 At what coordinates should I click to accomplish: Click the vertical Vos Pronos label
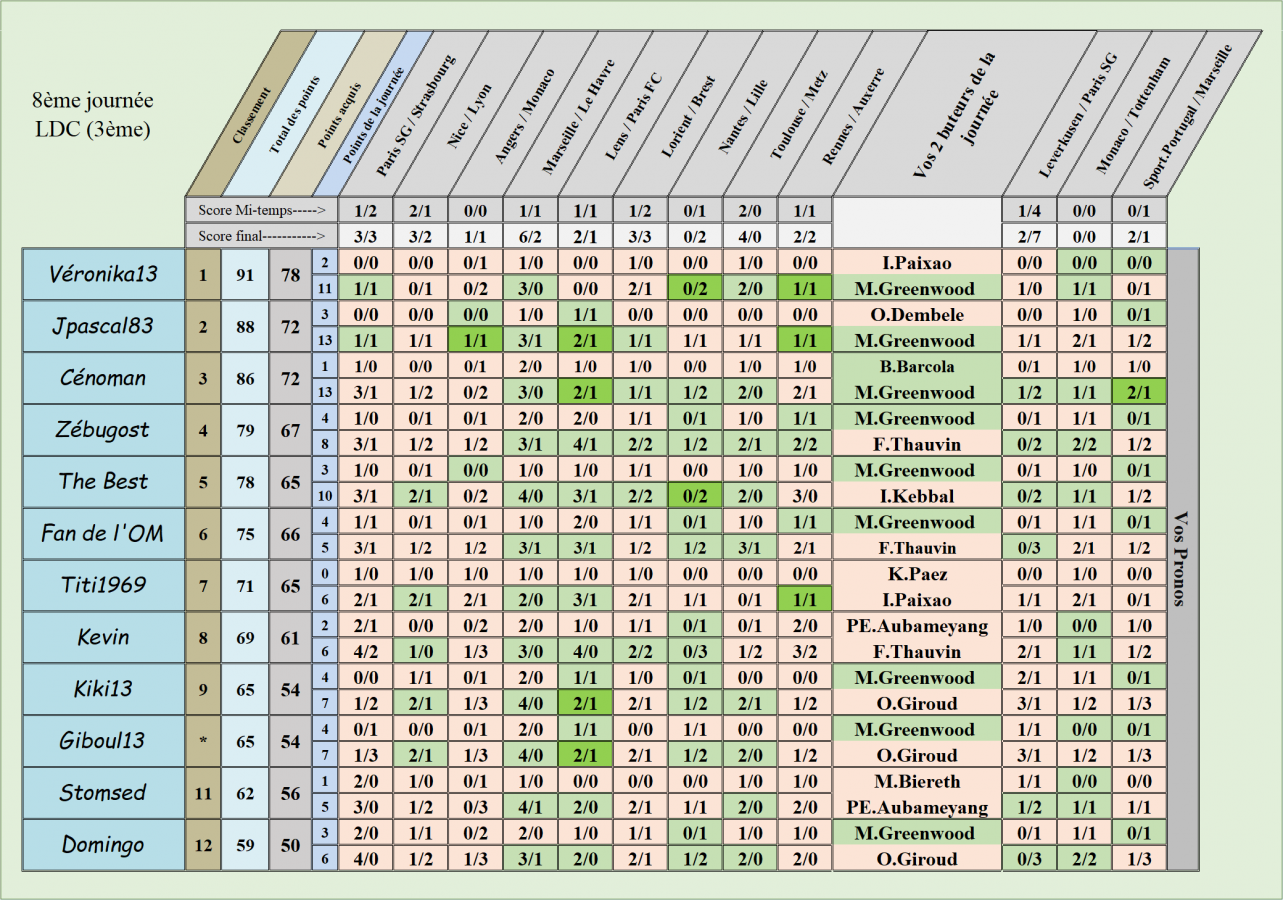pyautogui.click(x=1182, y=560)
